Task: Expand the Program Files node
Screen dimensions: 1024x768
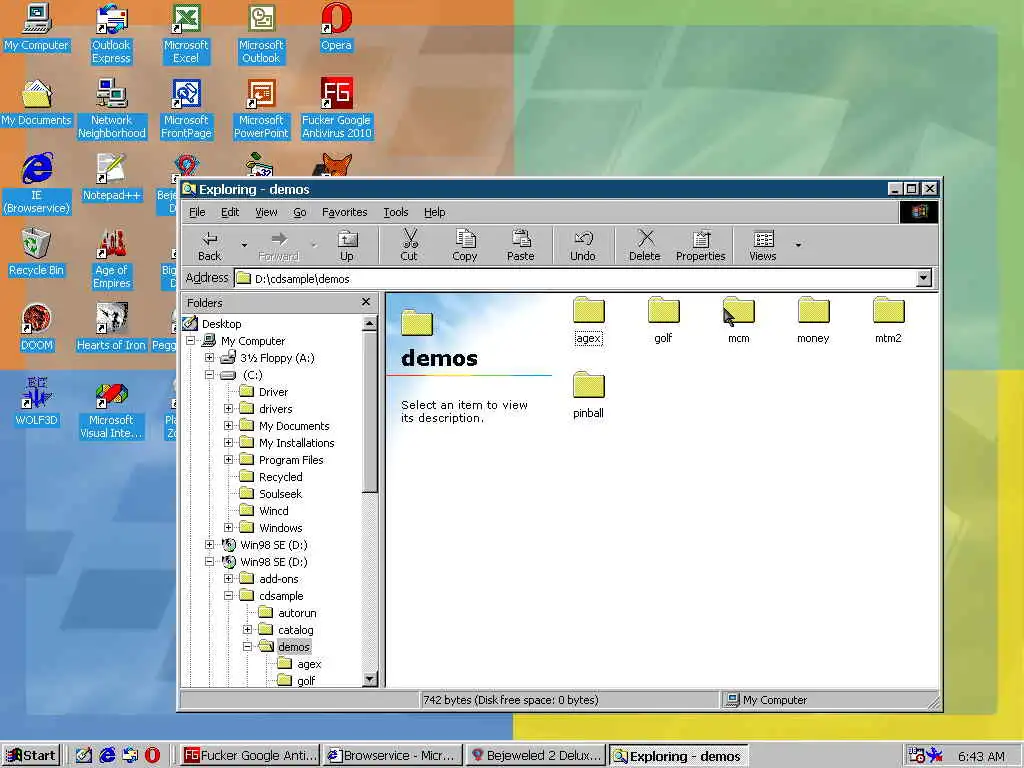Action: click(229, 460)
